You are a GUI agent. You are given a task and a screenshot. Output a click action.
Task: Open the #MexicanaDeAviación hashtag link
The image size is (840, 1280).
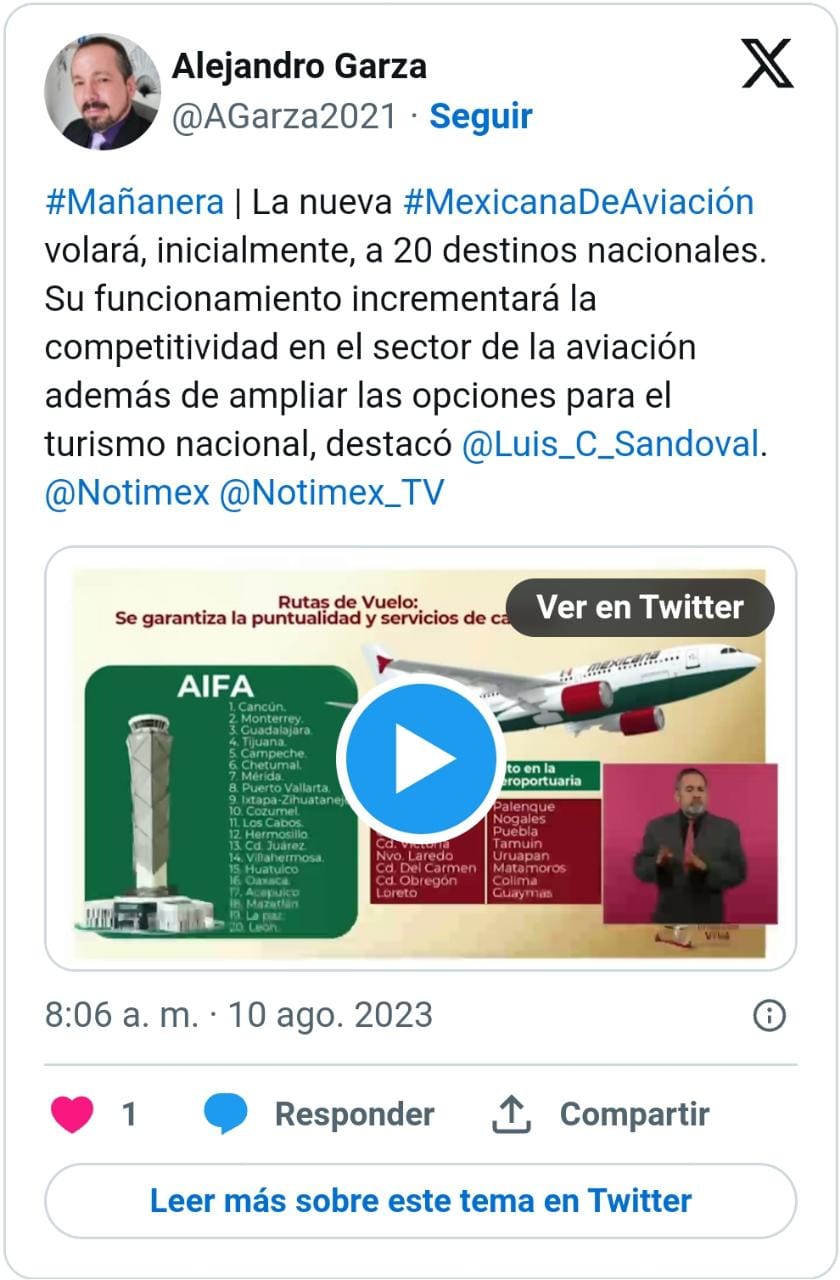point(578,202)
